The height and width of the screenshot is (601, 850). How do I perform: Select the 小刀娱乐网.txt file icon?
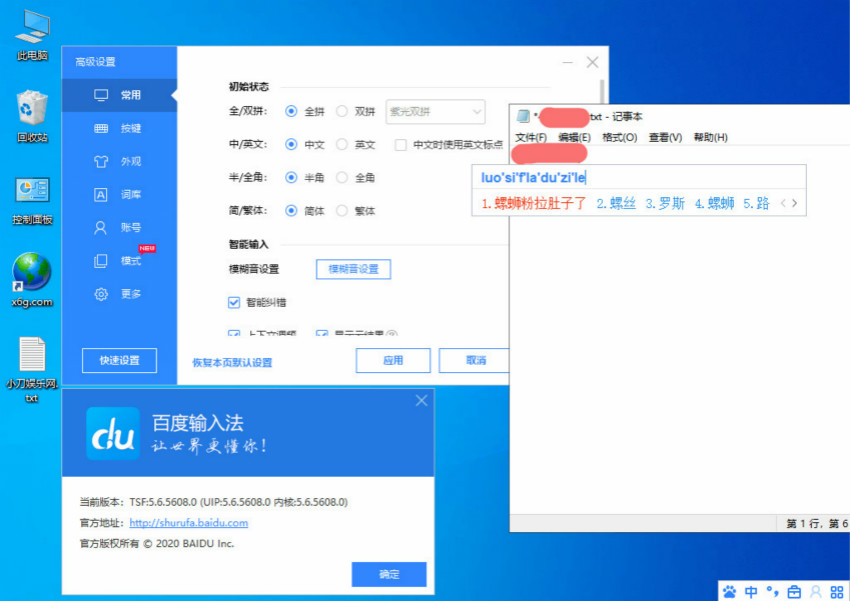[x=32, y=369]
